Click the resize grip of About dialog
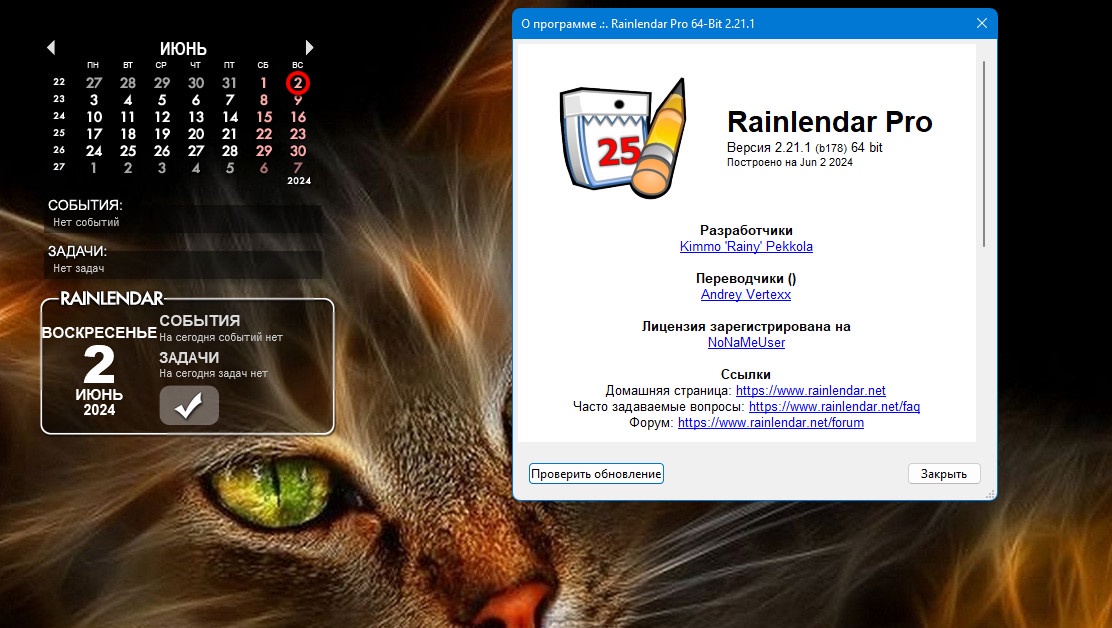 pyautogui.click(x=990, y=493)
